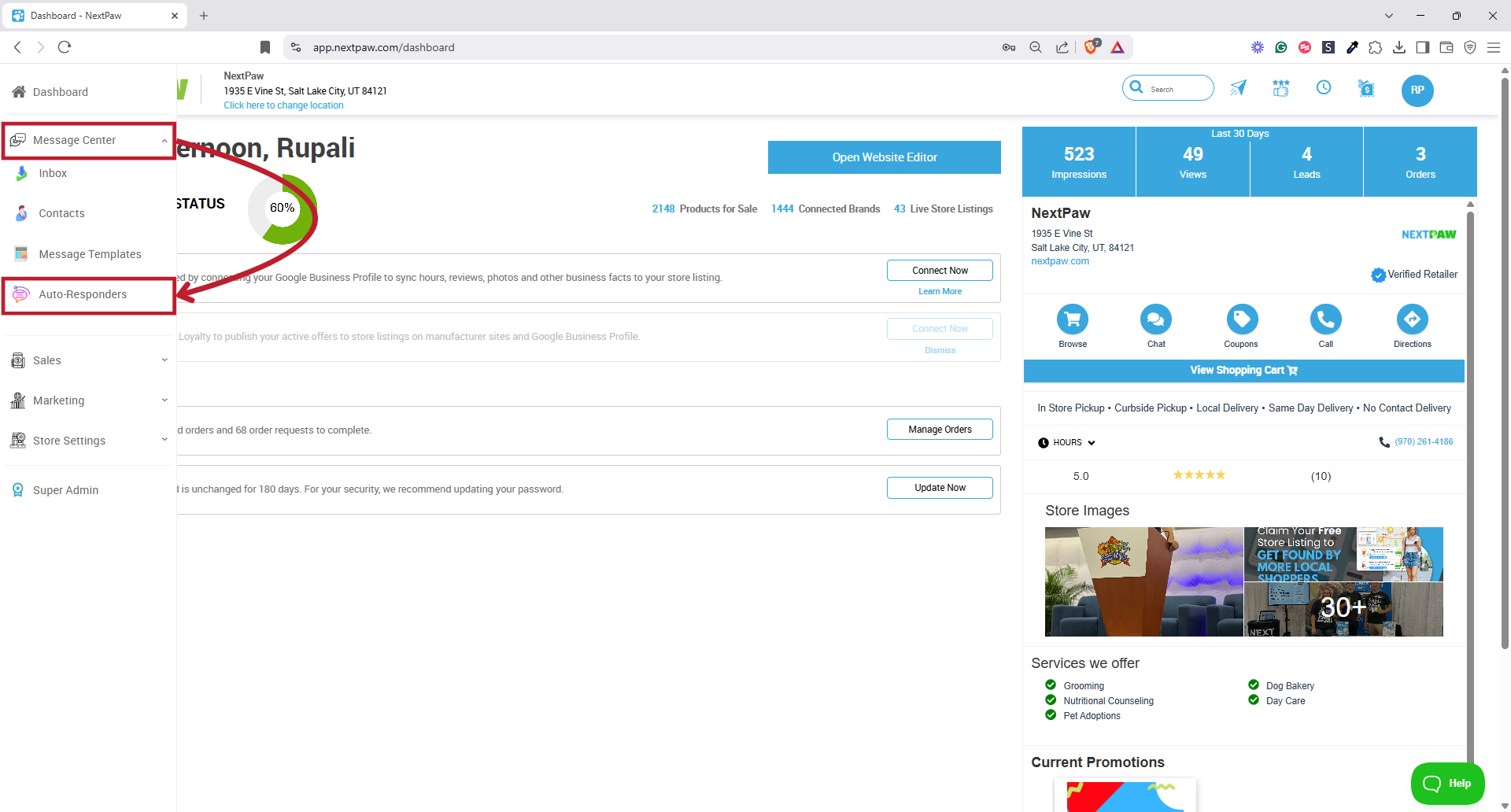Open Message Templates in the sidebar
This screenshot has height=812, width=1511.
tap(90, 254)
